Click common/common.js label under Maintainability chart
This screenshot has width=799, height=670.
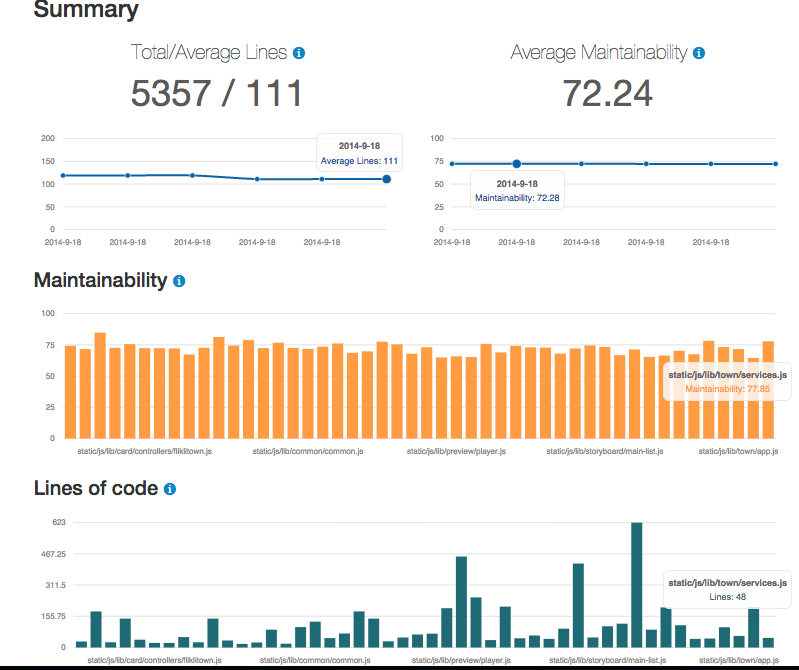tap(308, 451)
